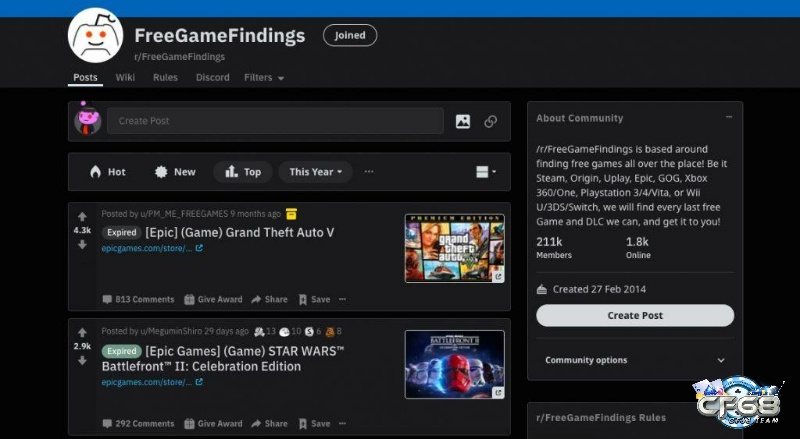Open the Battlefront II thumbnail image

(x=455, y=364)
